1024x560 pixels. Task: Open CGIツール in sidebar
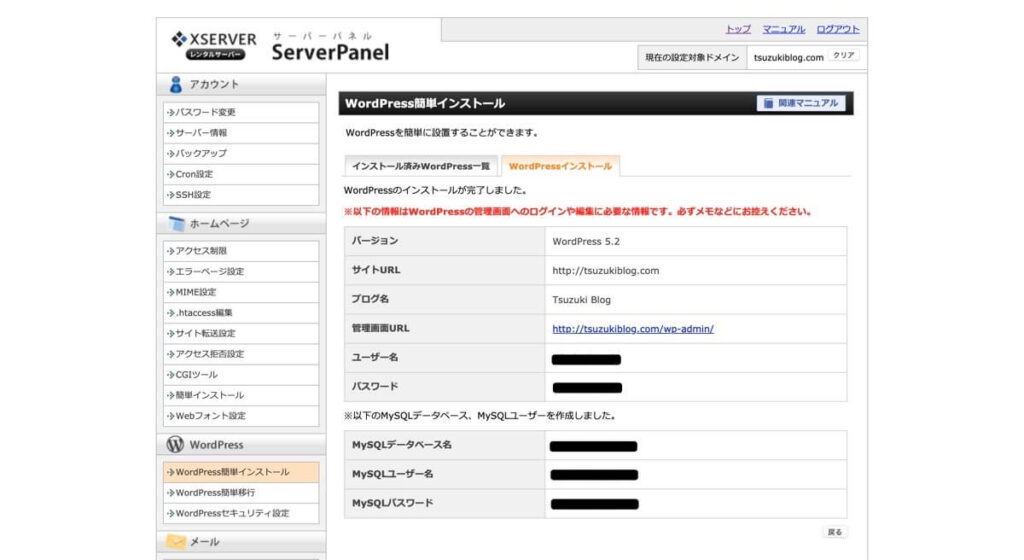coord(241,375)
